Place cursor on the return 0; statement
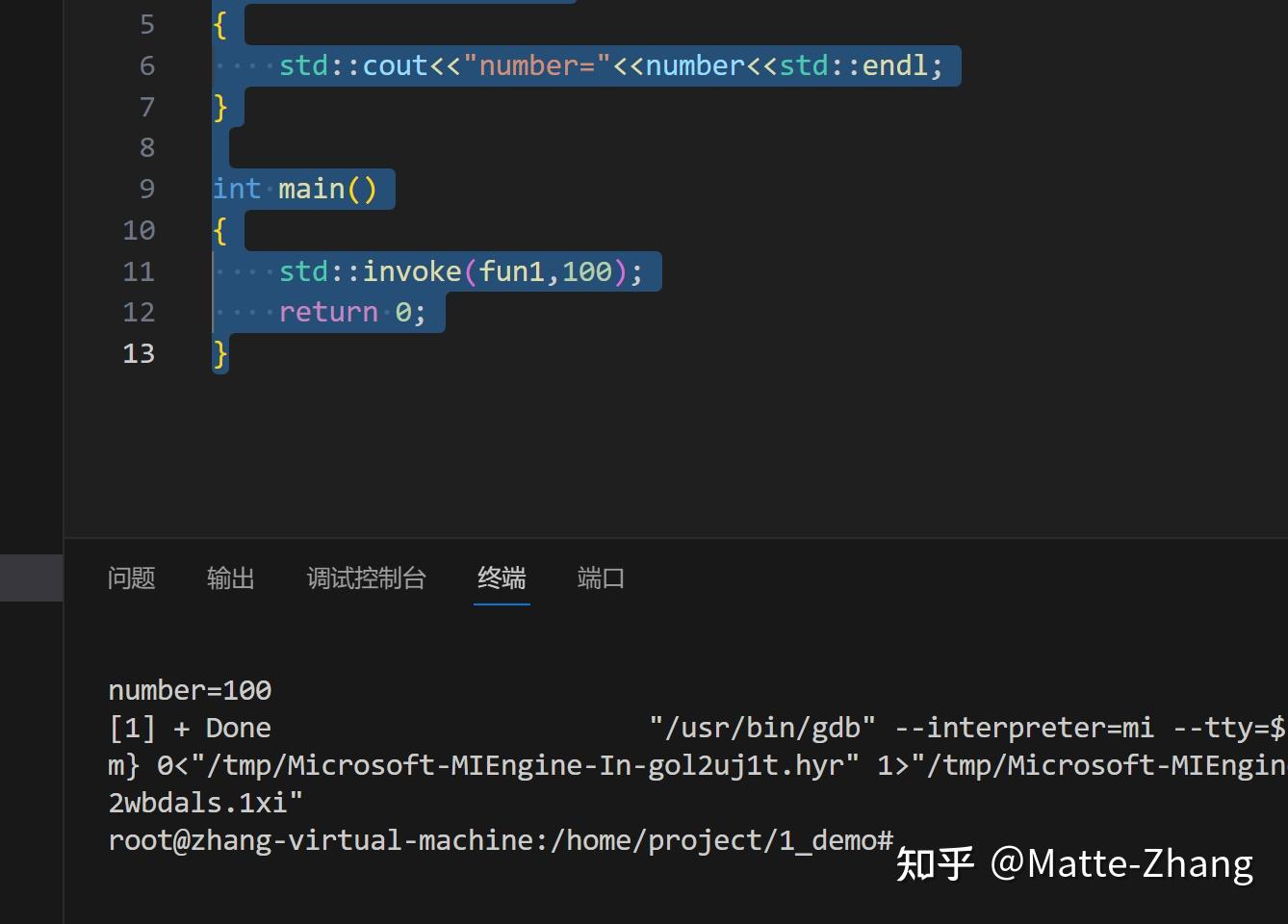 pos(351,311)
